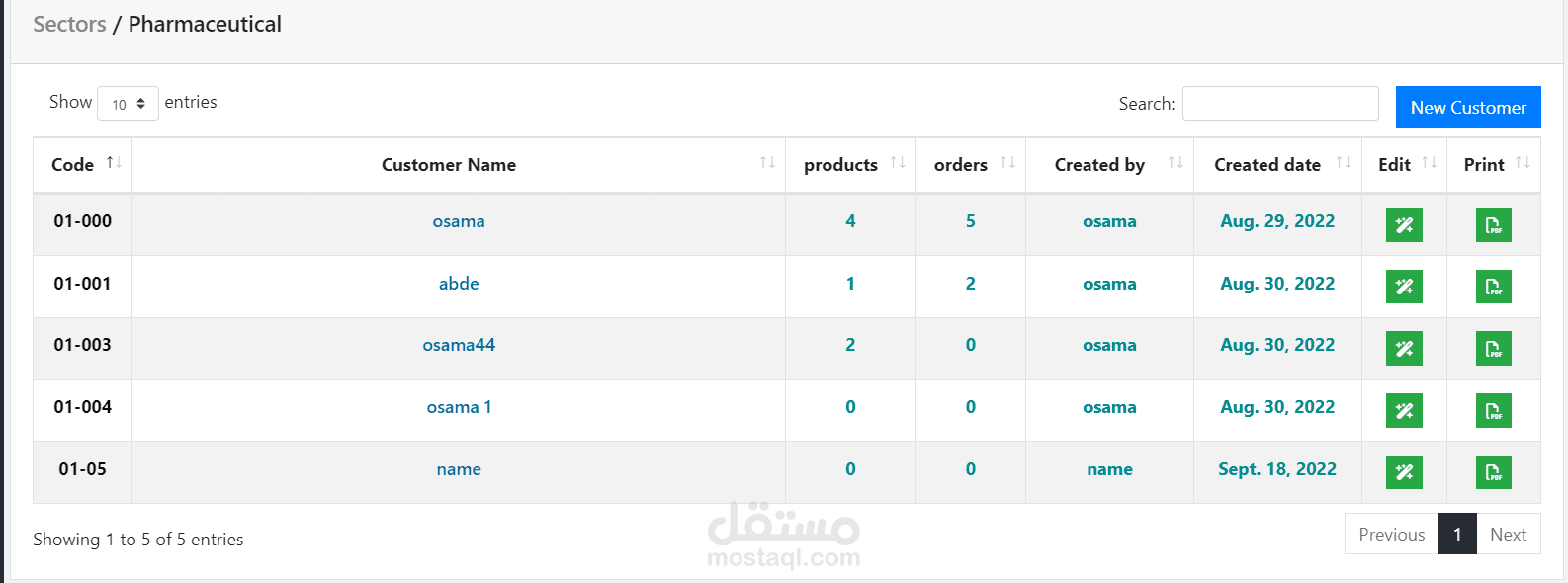Print PDF for customer 01-003
This screenshot has height=583, width=1568.
pos(1493,348)
